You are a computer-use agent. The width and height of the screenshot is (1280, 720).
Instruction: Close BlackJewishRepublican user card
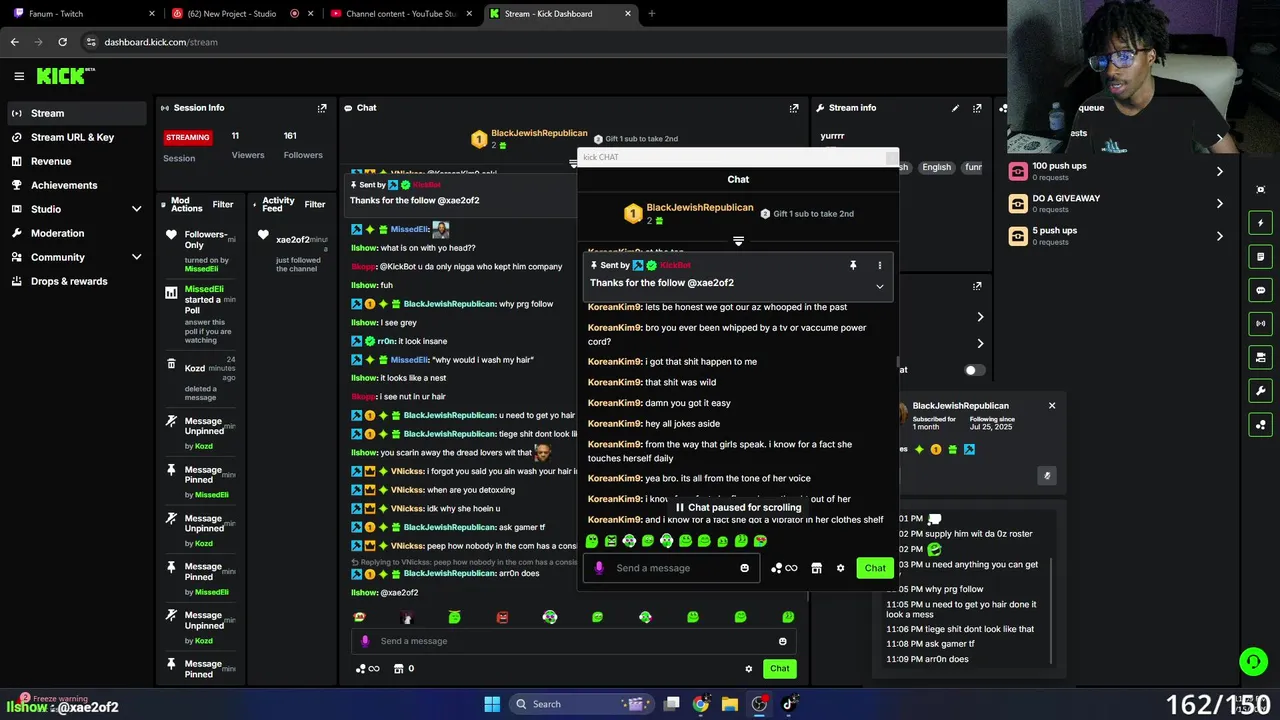click(x=1052, y=406)
